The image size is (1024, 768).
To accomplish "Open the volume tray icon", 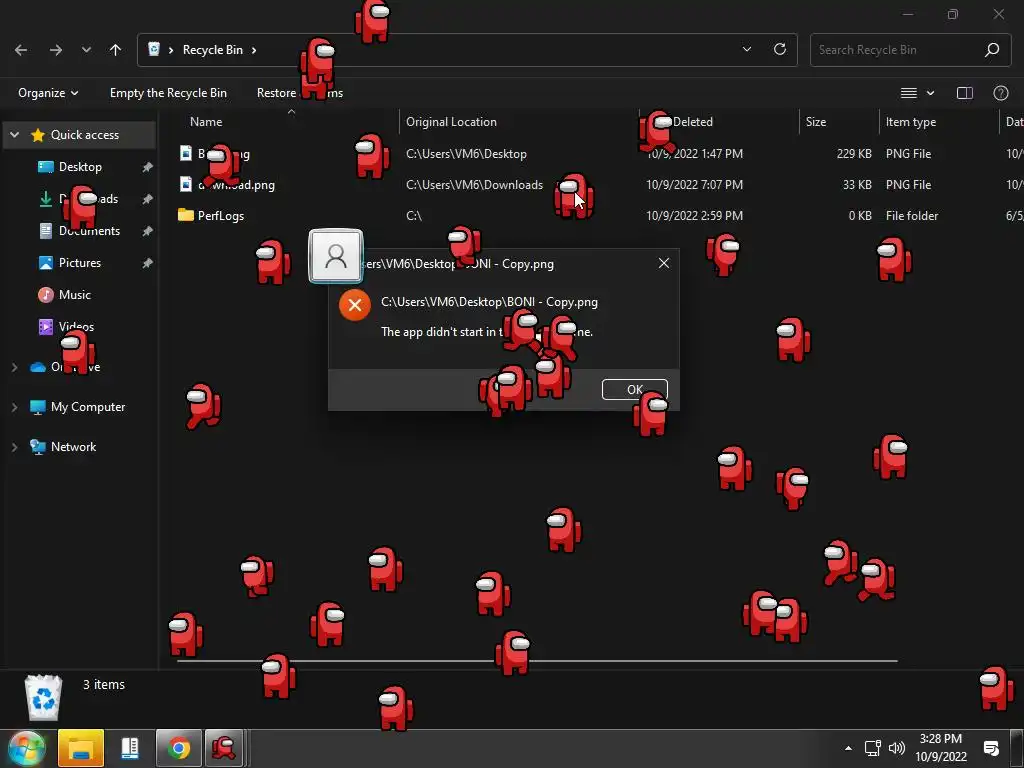I will pyautogui.click(x=897, y=748).
